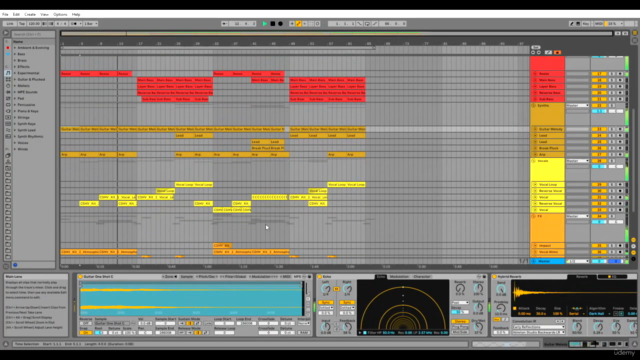Toggle Computer MIDI Keyboard icon
Image resolution: width=640 pixels, height=360 pixels.
[x=578, y=24]
